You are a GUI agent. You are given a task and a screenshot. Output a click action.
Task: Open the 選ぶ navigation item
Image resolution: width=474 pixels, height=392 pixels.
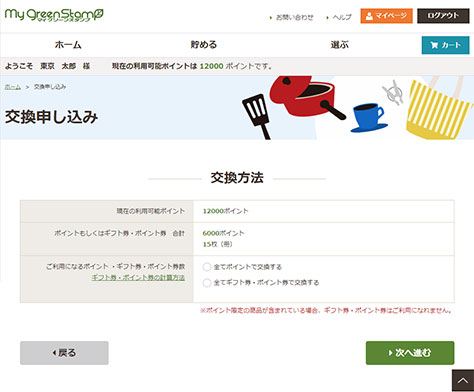[339, 45]
